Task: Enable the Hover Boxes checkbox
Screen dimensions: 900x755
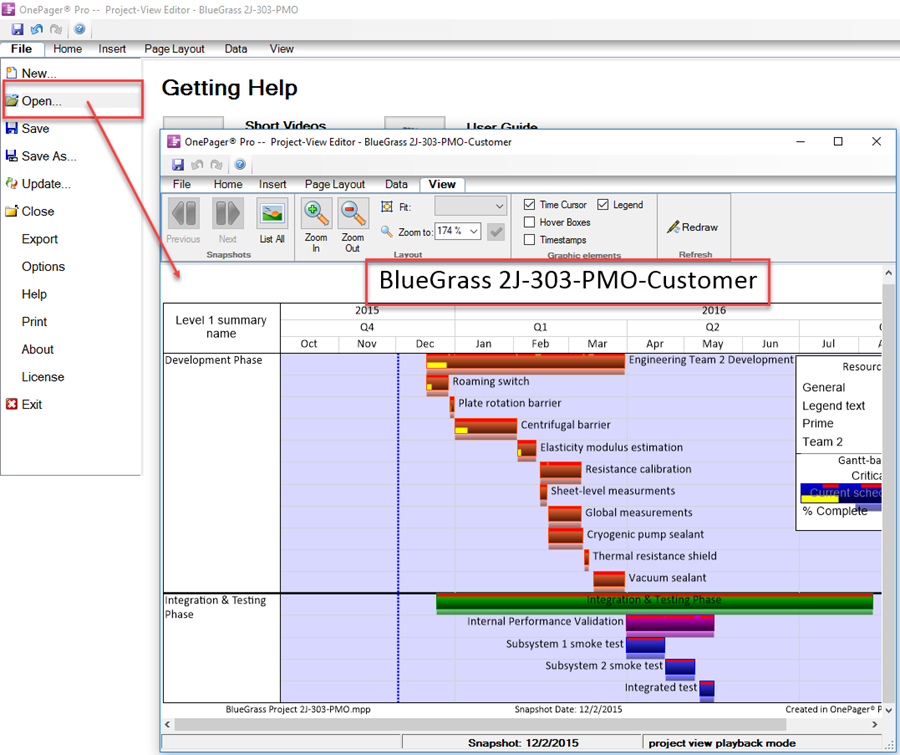Action: (x=528, y=222)
